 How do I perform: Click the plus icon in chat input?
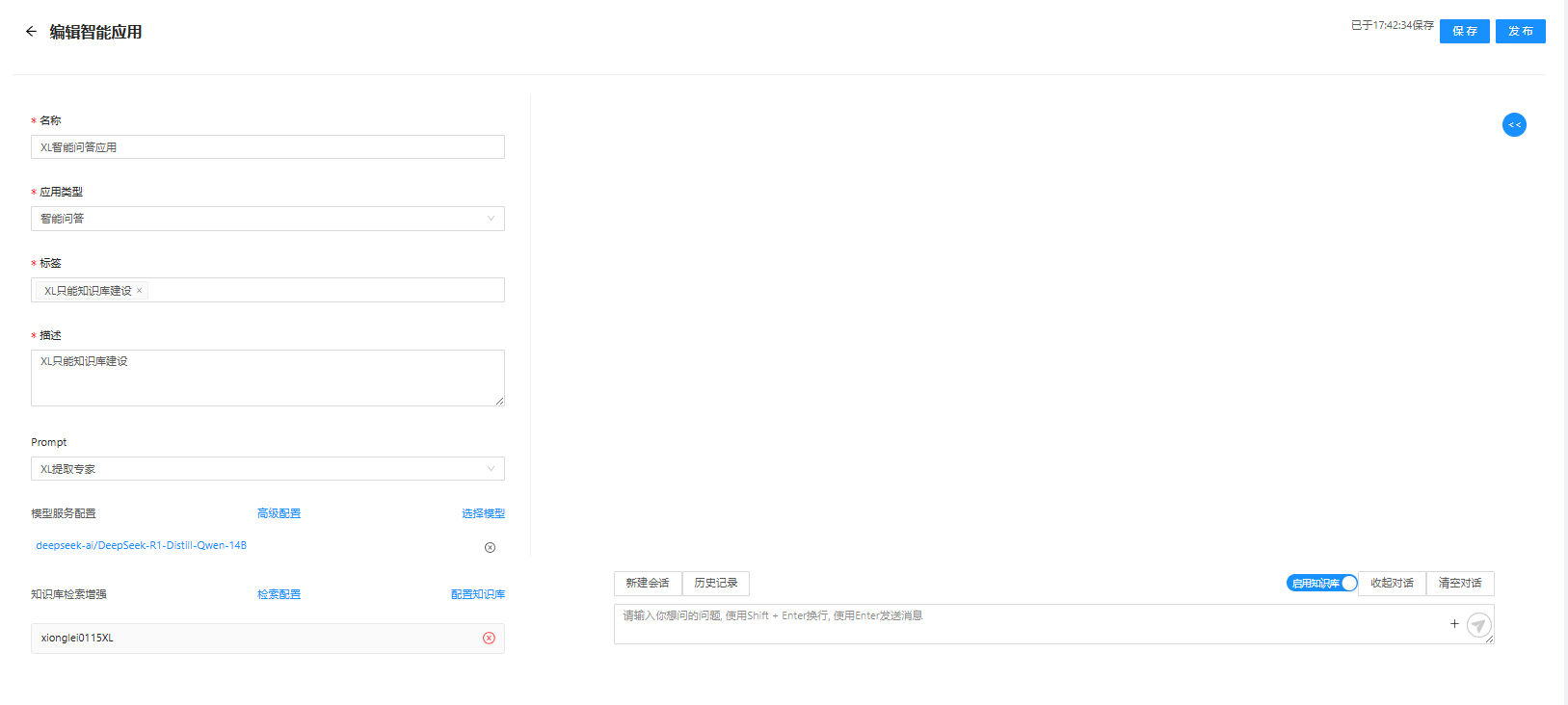point(1454,624)
